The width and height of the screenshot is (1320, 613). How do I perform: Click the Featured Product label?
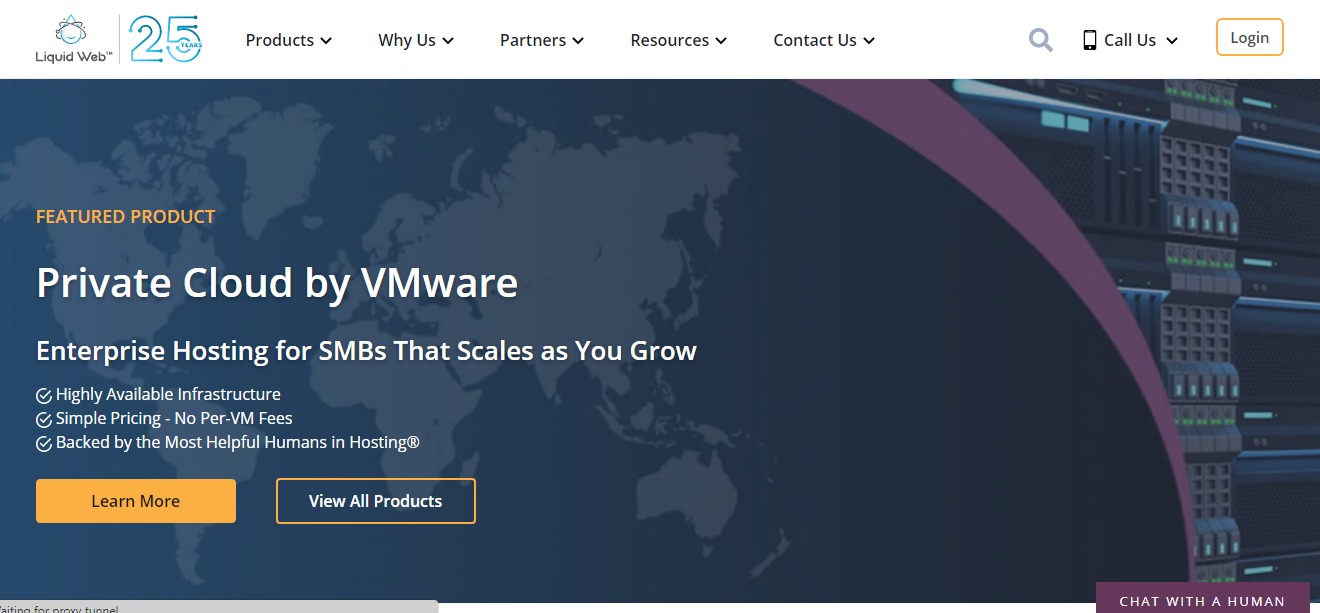[x=125, y=216]
